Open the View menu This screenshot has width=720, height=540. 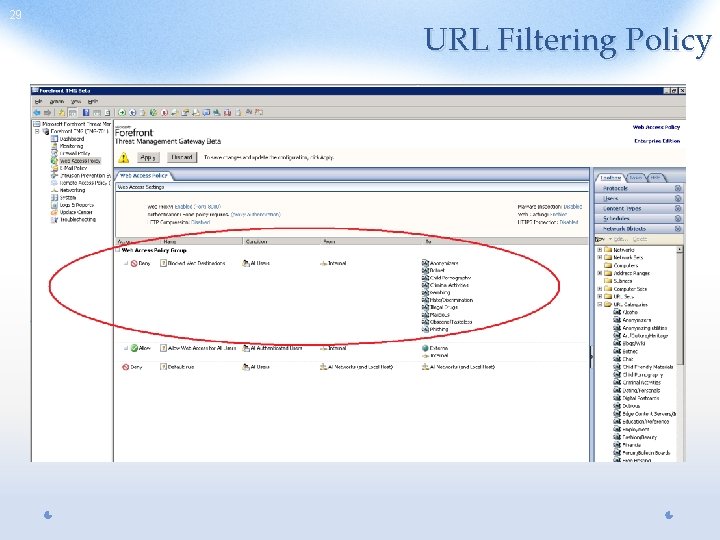pyautogui.click(x=76, y=101)
